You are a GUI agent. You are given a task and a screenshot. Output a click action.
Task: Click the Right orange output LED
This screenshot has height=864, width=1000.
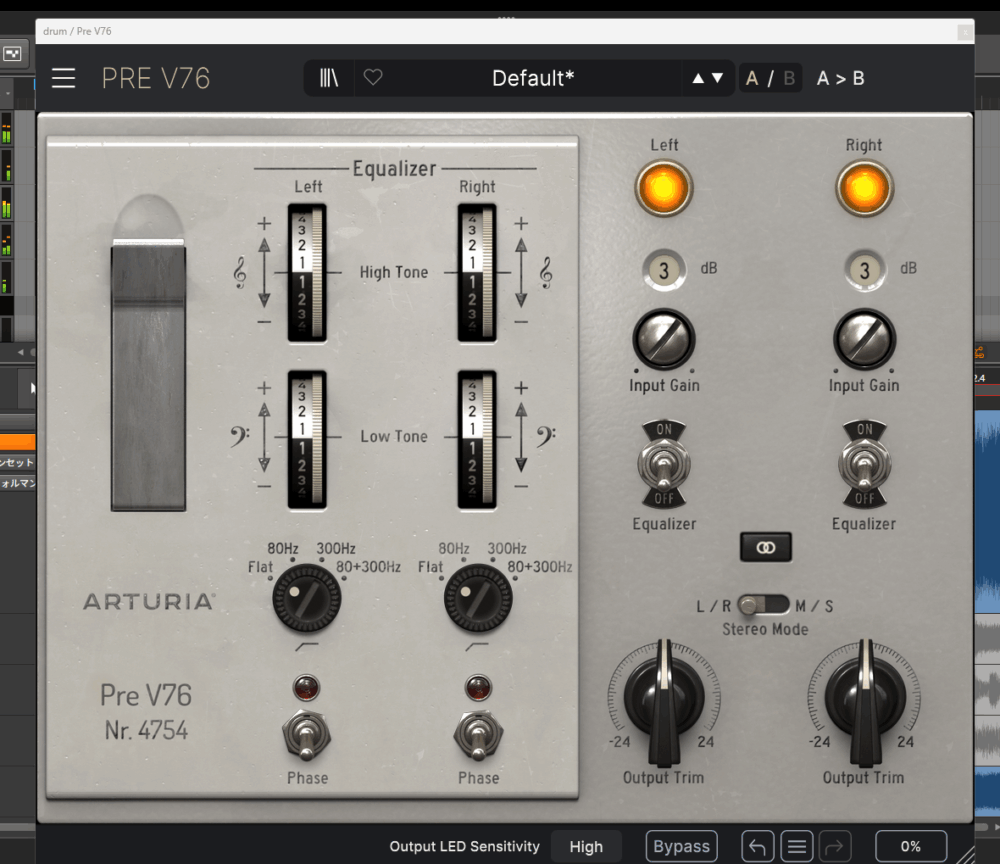tap(864, 188)
